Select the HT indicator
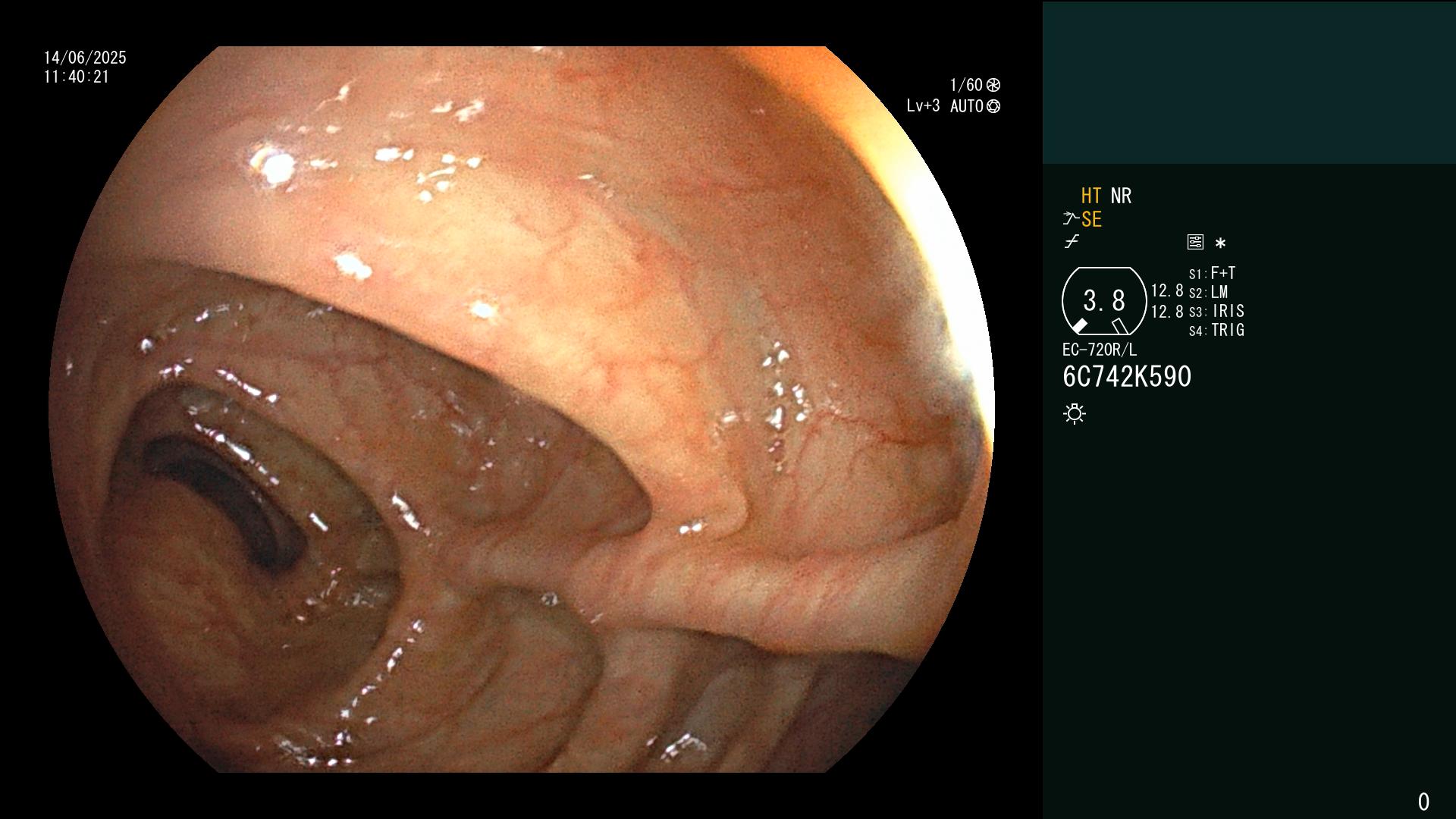Image resolution: width=1456 pixels, height=819 pixels. 1091,196
